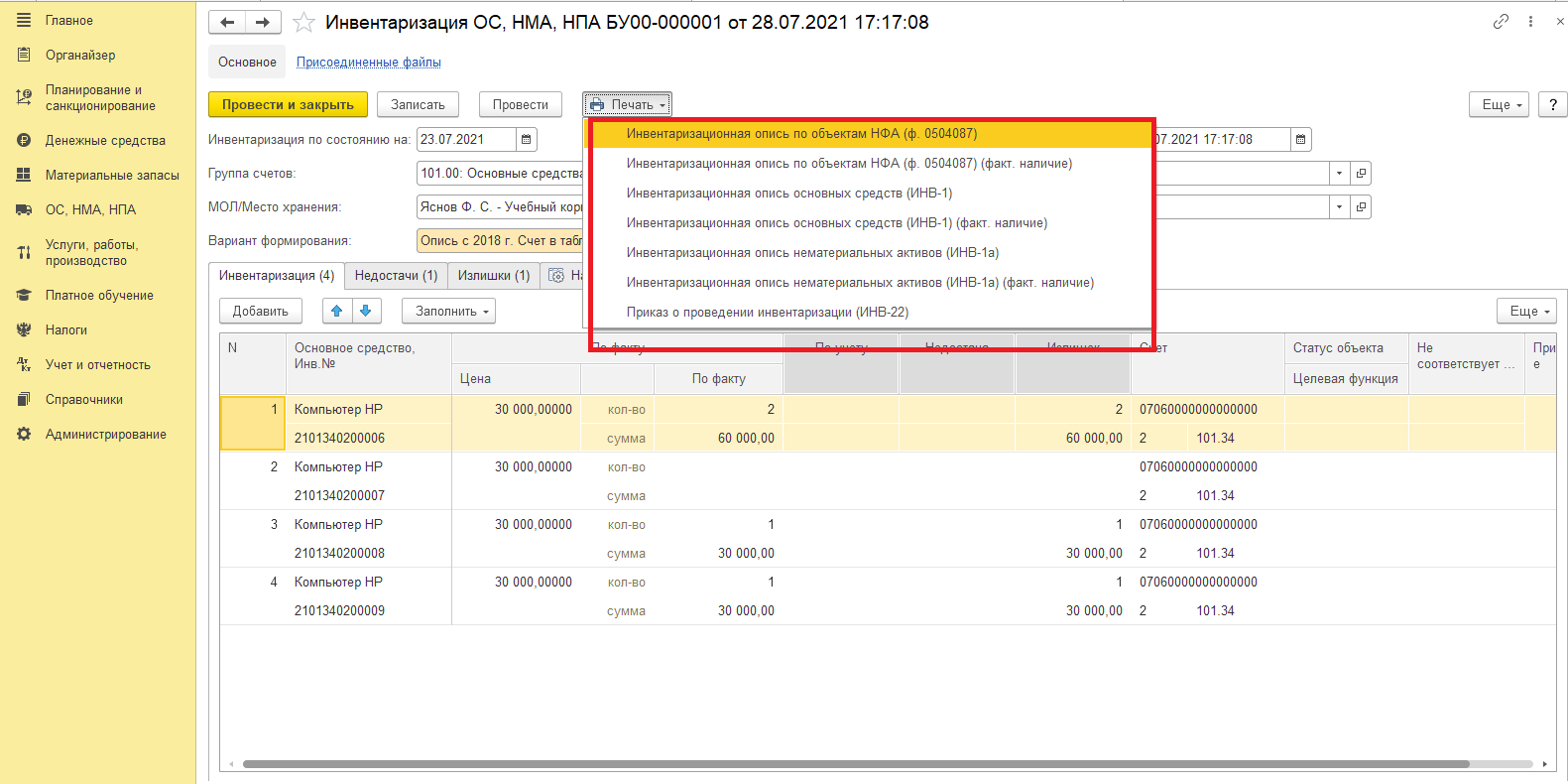Screen dimensions: 1568x784
Task: Open Услуги, работы, производство section
Action: coord(91,252)
